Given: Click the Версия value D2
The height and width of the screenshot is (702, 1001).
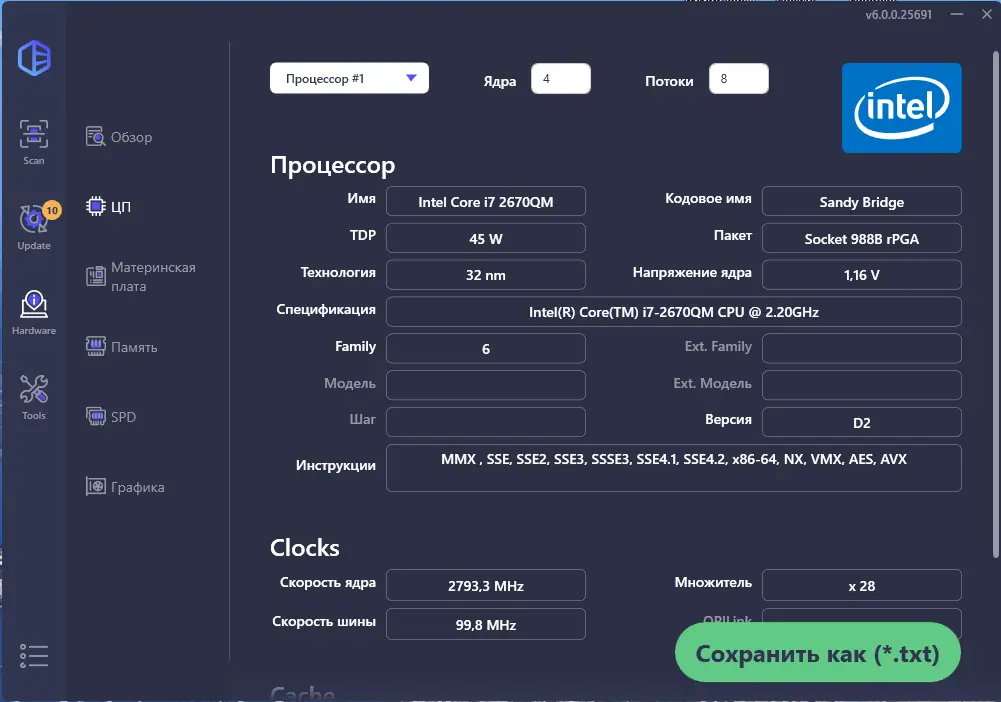Looking at the screenshot, I should point(862,422).
